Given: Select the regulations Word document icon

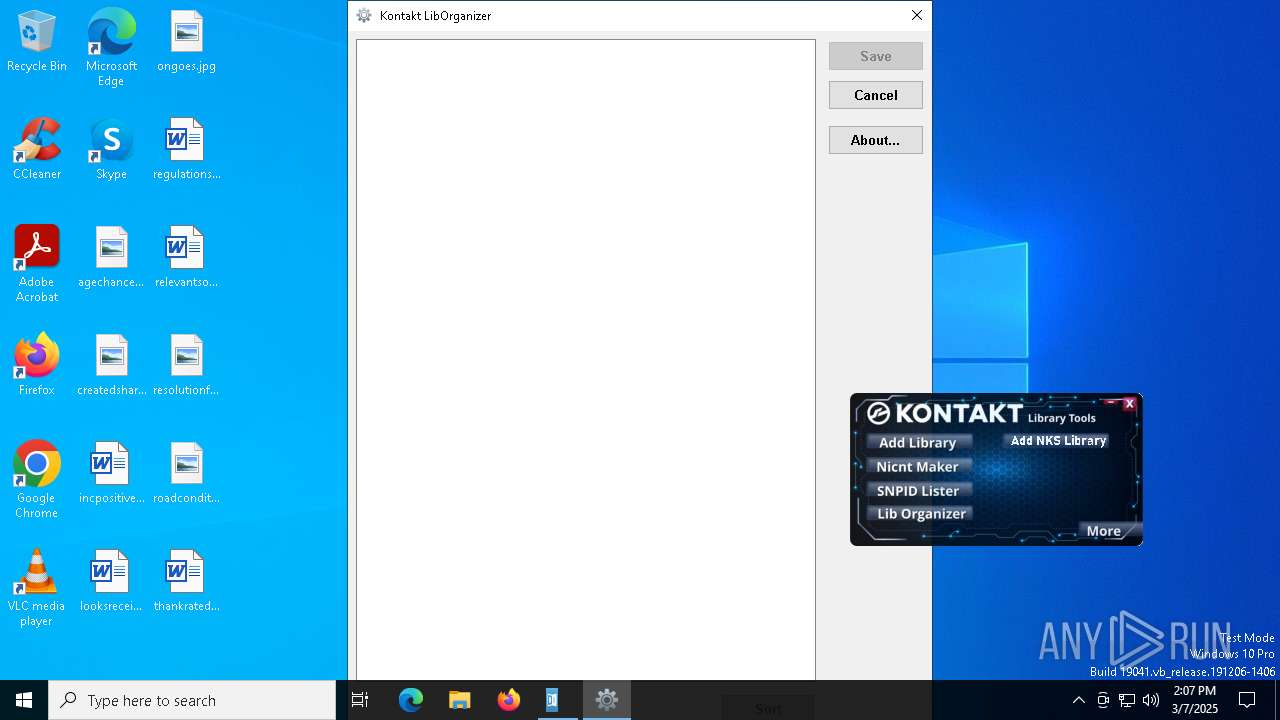Looking at the screenshot, I should 186,150.
